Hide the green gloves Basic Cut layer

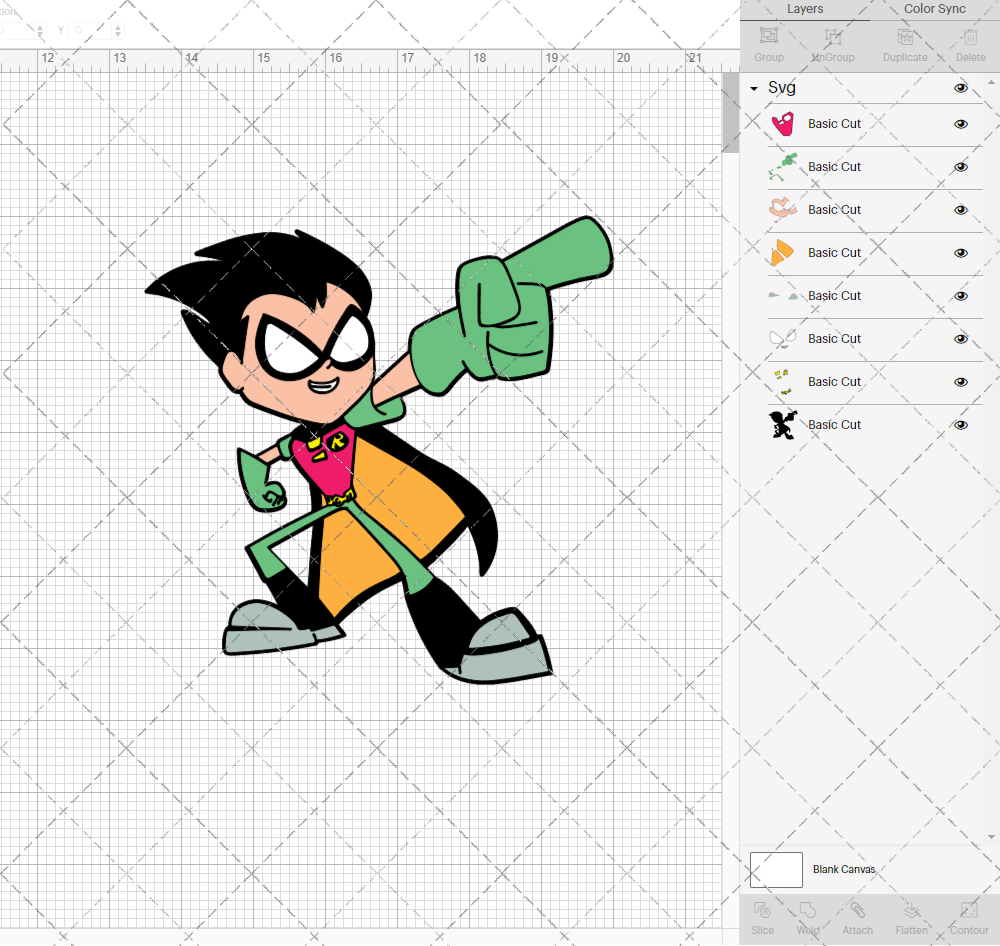960,167
